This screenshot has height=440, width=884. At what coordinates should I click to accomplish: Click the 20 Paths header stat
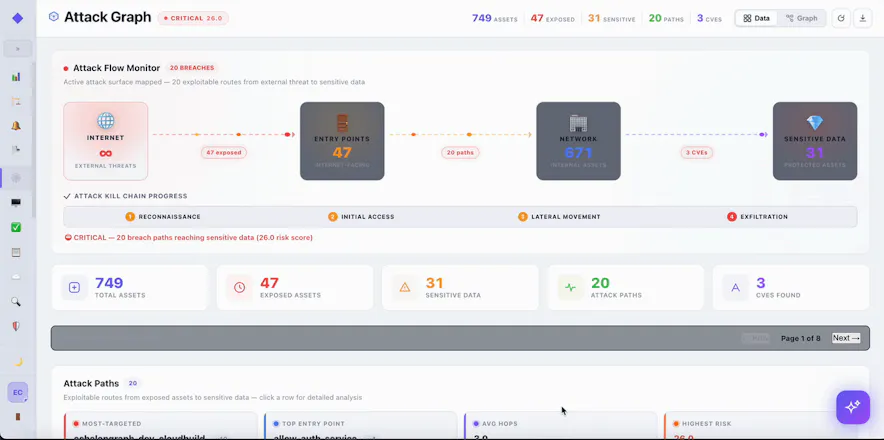tap(666, 18)
